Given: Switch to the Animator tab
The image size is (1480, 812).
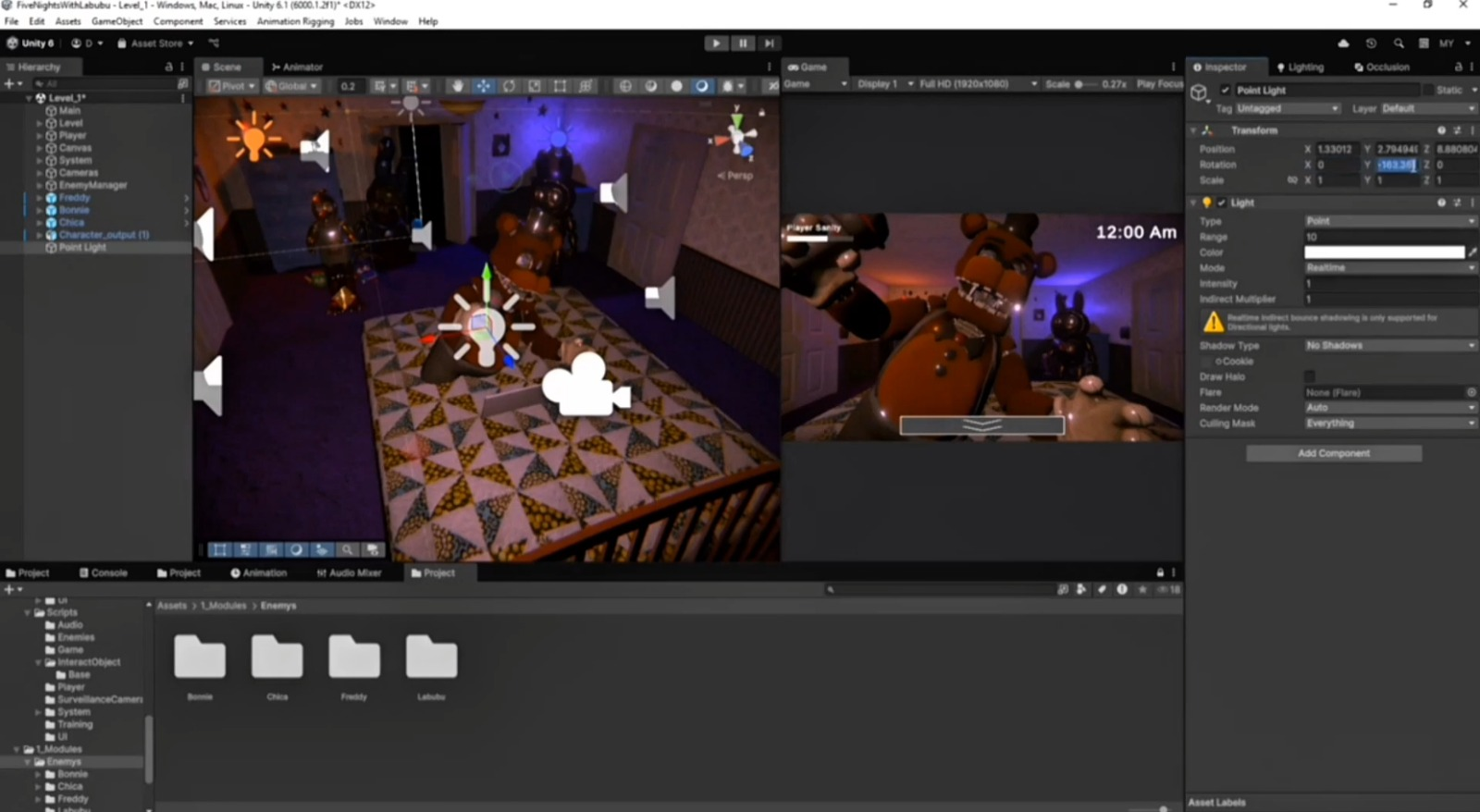Looking at the screenshot, I should [297, 67].
